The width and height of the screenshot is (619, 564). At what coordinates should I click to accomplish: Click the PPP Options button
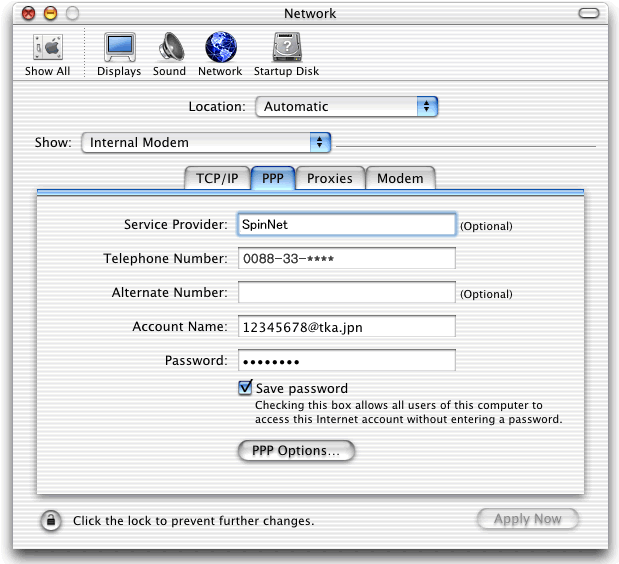coord(296,450)
